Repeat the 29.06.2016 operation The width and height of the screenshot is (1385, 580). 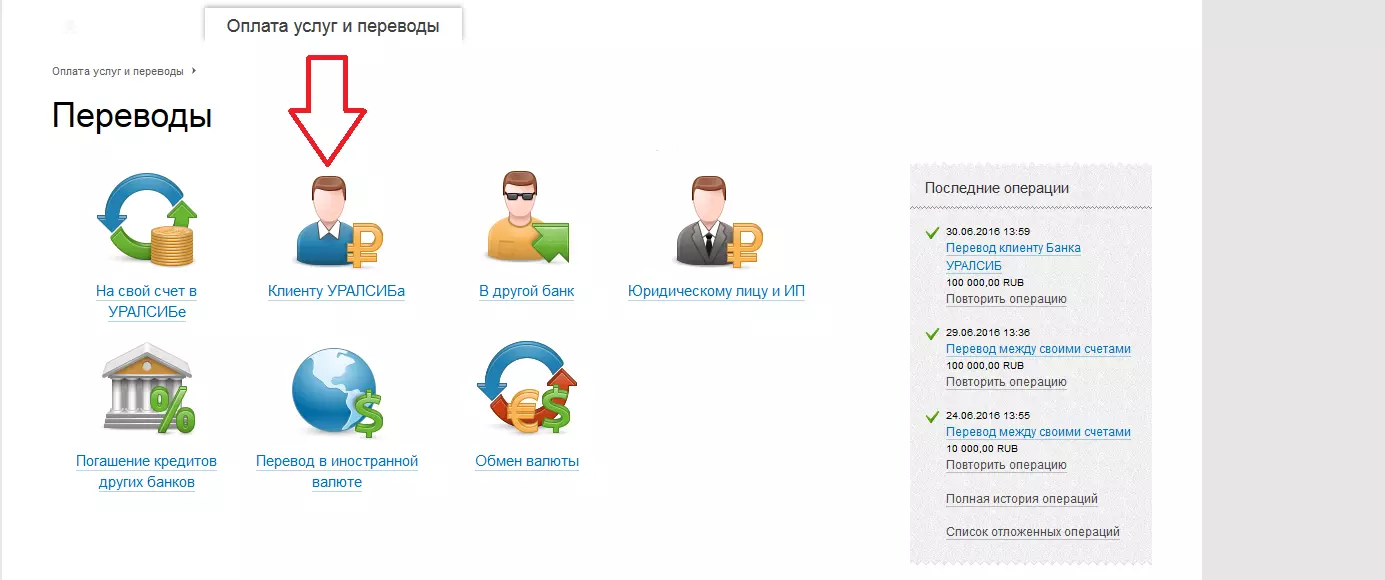[x=1006, y=382]
